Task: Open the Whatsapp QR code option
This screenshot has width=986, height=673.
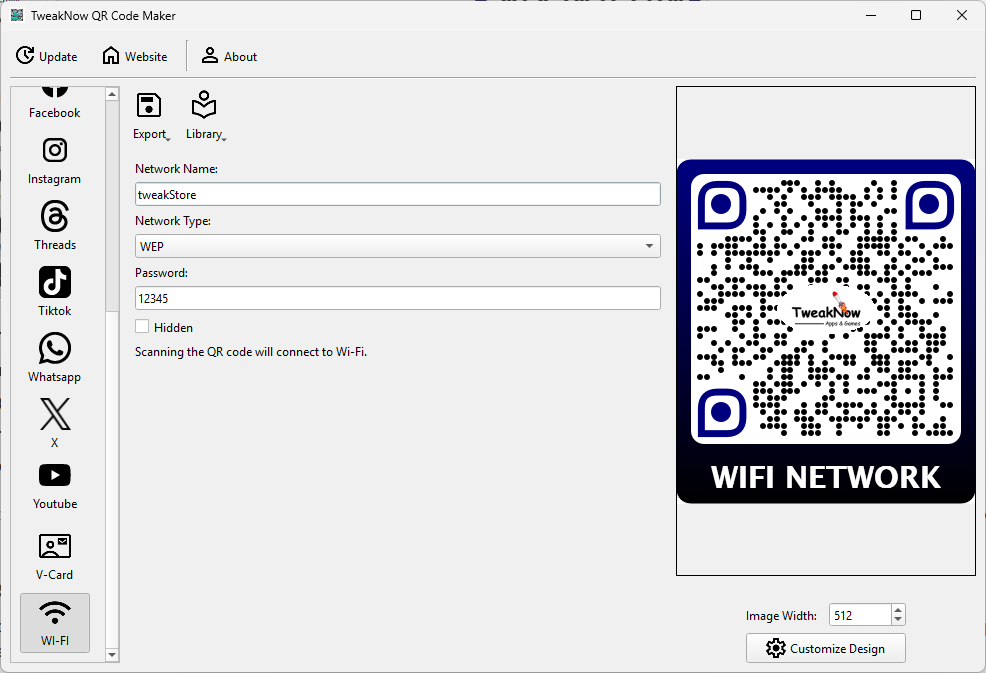Action: pyautogui.click(x=55, y=358)
